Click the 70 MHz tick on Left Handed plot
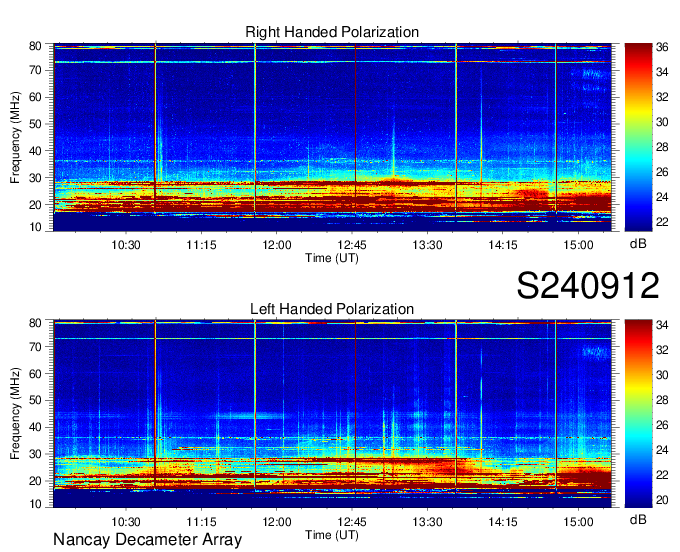The height and width of the screenshot is (552, 680). coord(35,346)
